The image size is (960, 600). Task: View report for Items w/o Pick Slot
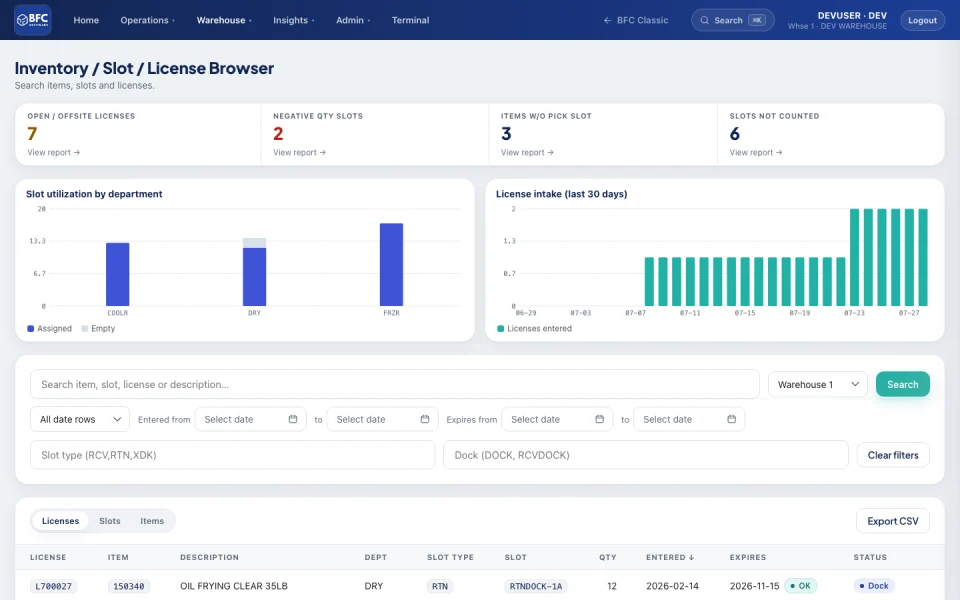pos(527,152)
